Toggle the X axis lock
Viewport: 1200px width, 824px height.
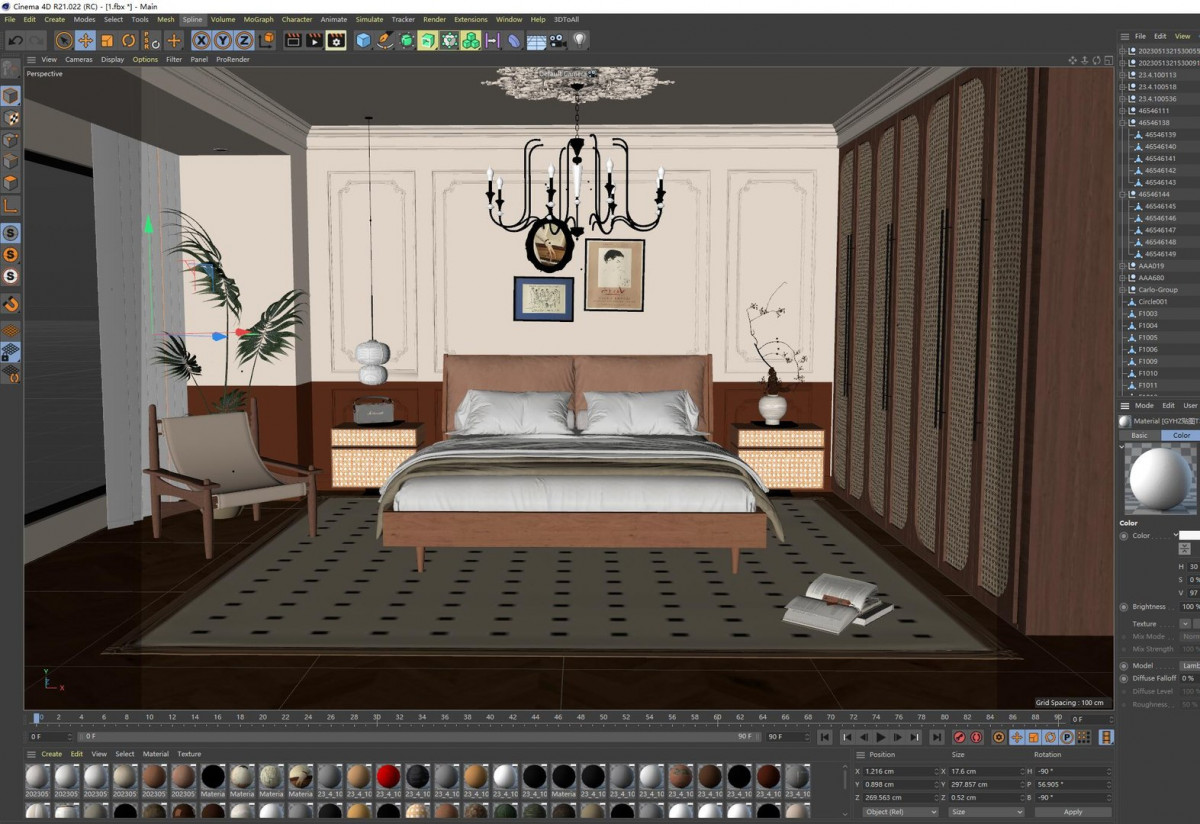click(201, 41)
